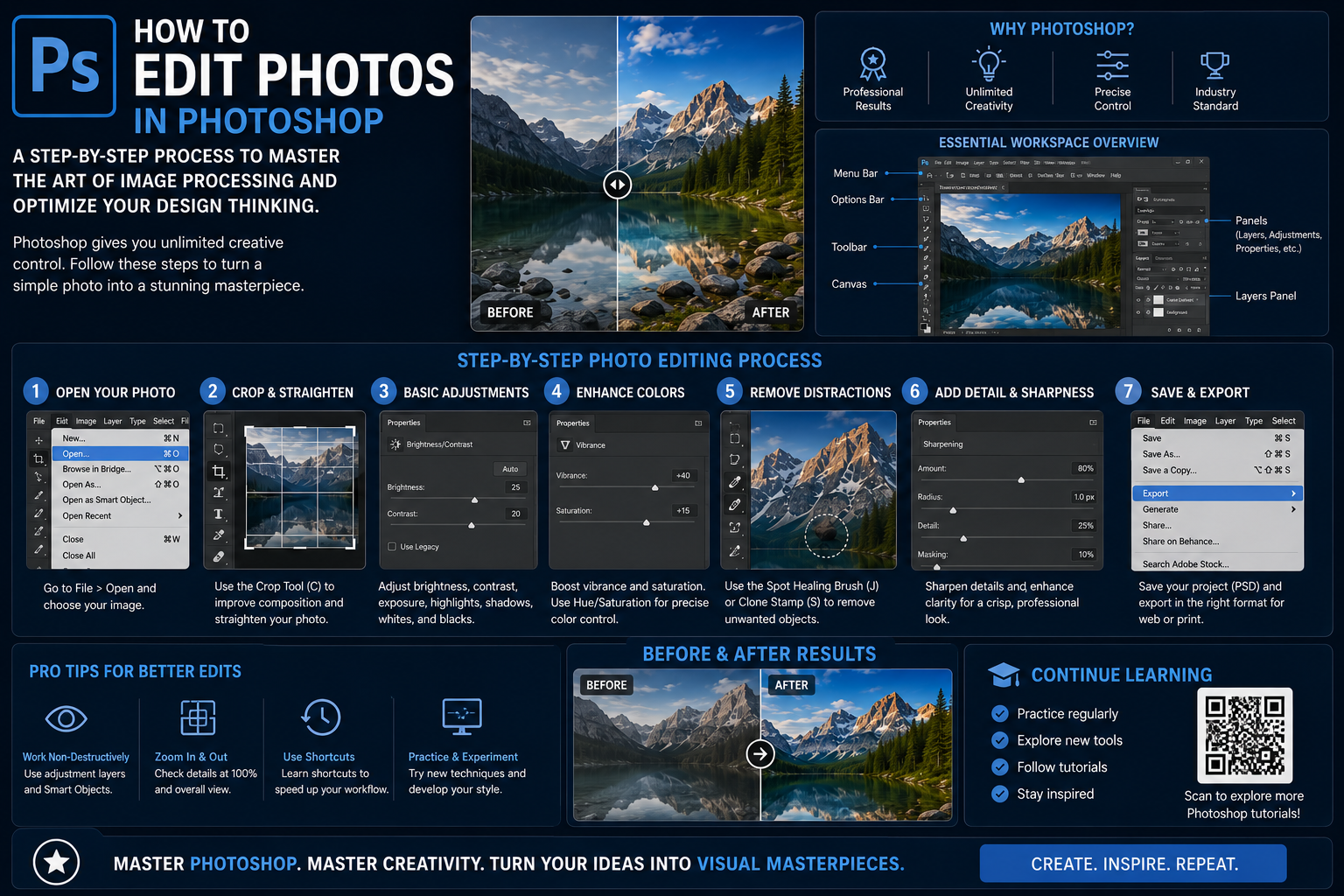Screen dimensions: 1344x896
Task: Toggle the Stay inspired checkmark
Action: 1000,794
